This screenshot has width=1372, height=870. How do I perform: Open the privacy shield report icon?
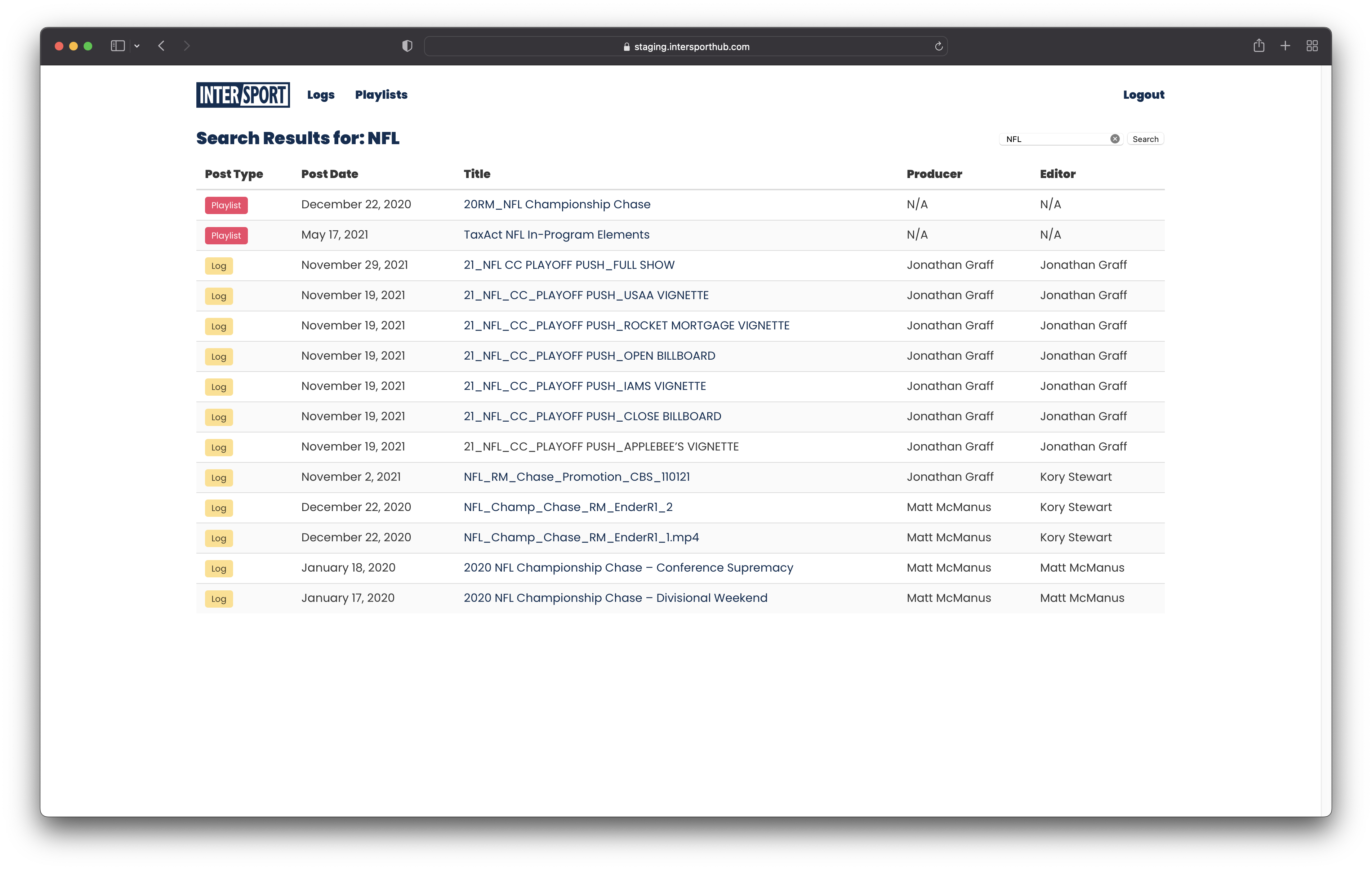(407, 46)
